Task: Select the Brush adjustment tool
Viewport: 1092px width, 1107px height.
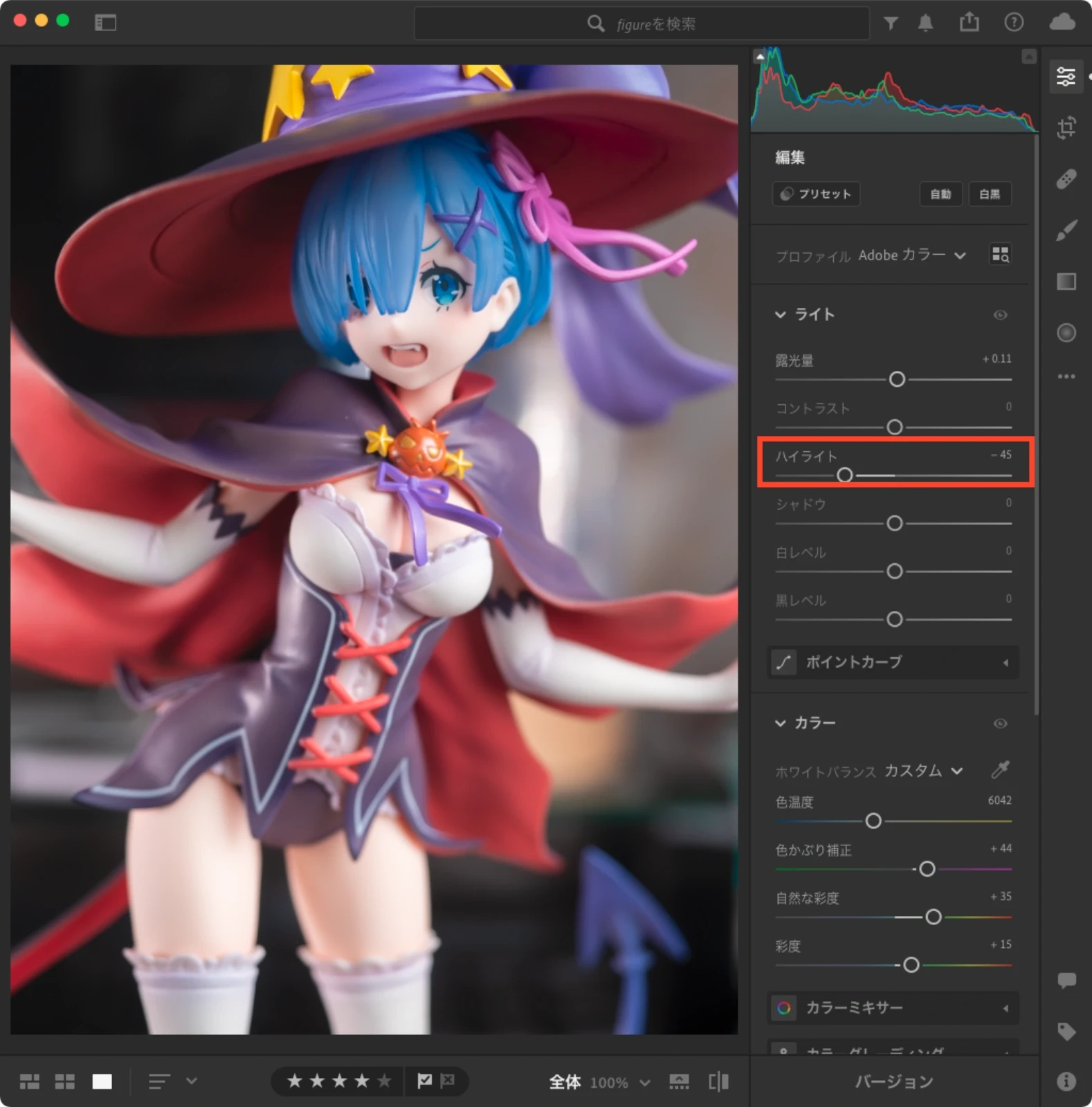Action: (1066, 230)
